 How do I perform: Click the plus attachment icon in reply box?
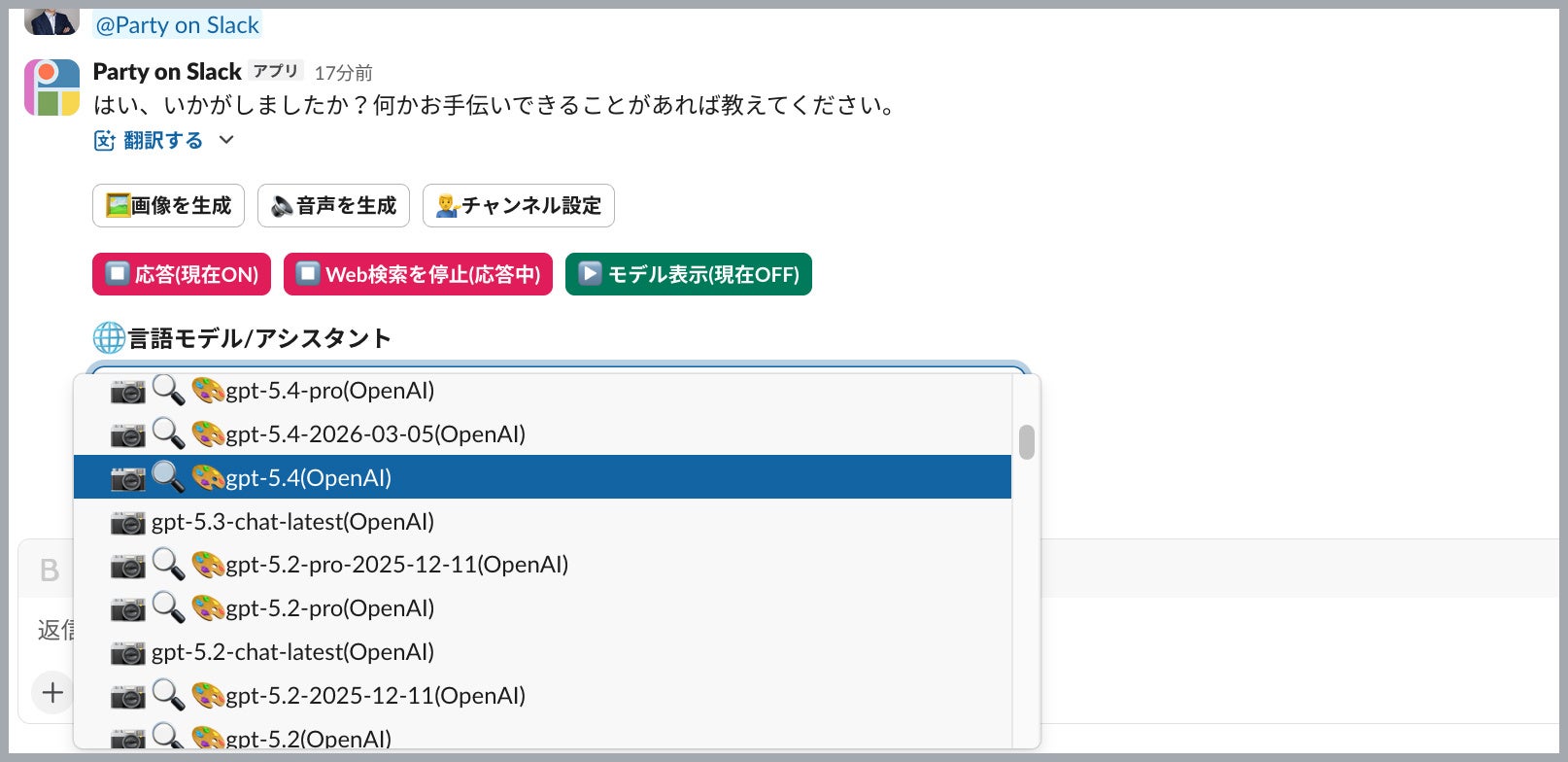coord(52,692)
